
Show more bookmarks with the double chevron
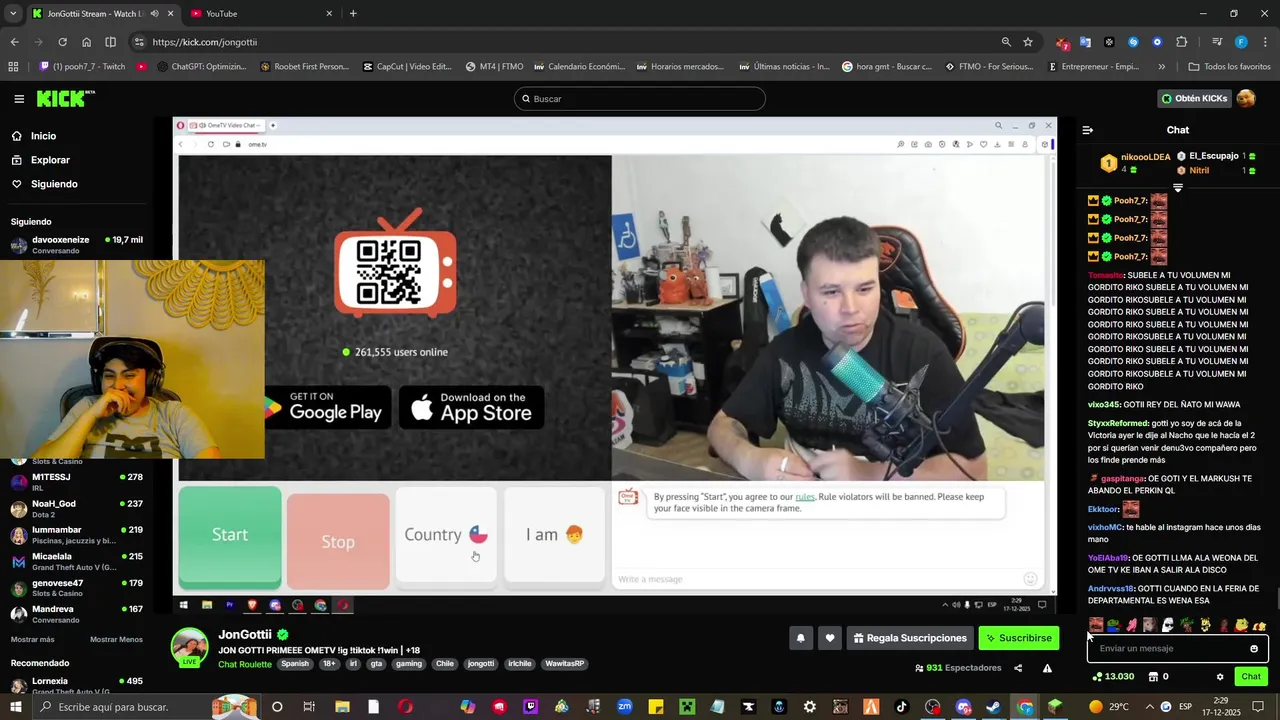(1161, 67)
